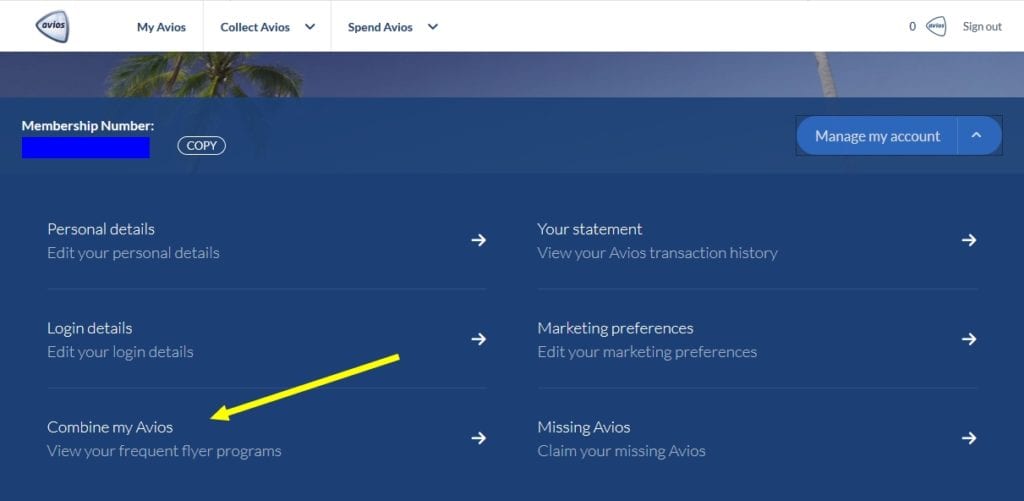Copy the membership number

pos(201,146)
